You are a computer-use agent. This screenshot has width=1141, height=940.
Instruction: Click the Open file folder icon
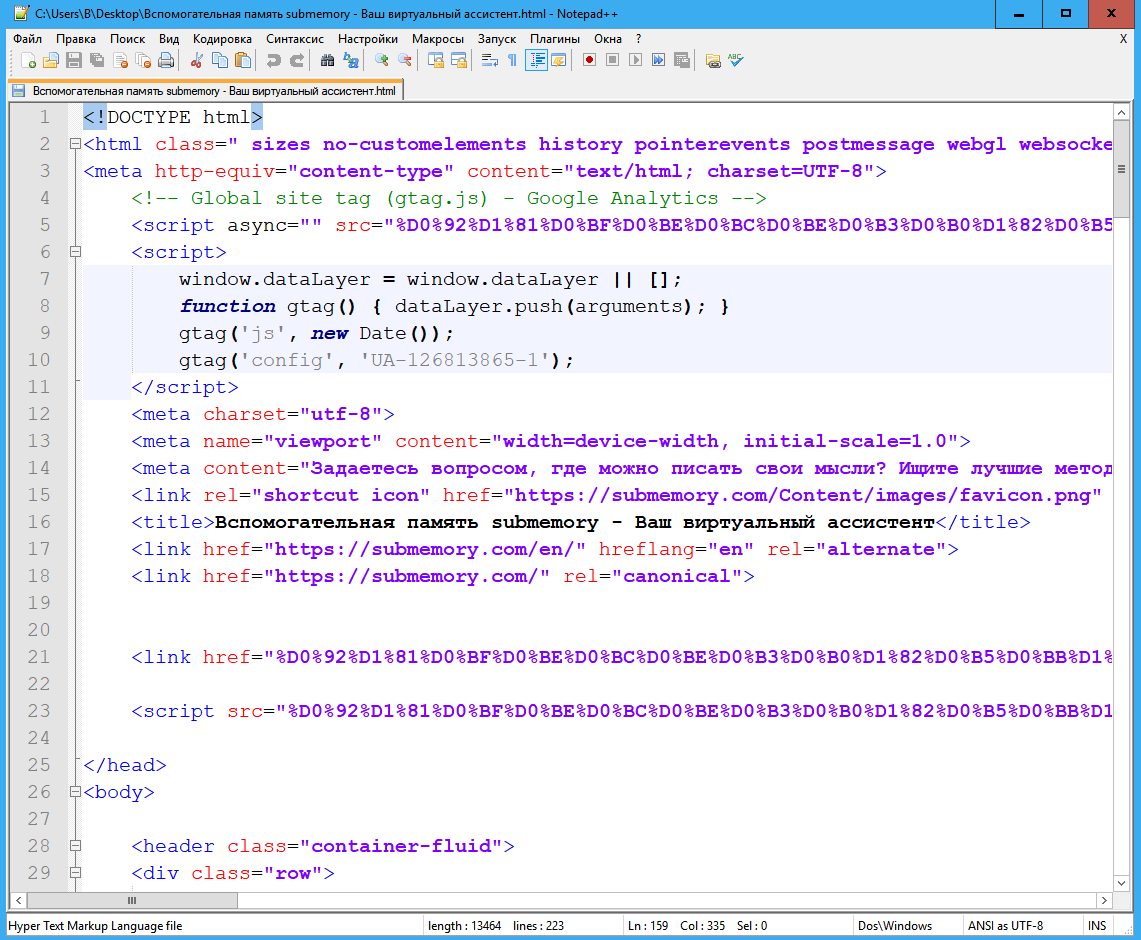[51, 61]
